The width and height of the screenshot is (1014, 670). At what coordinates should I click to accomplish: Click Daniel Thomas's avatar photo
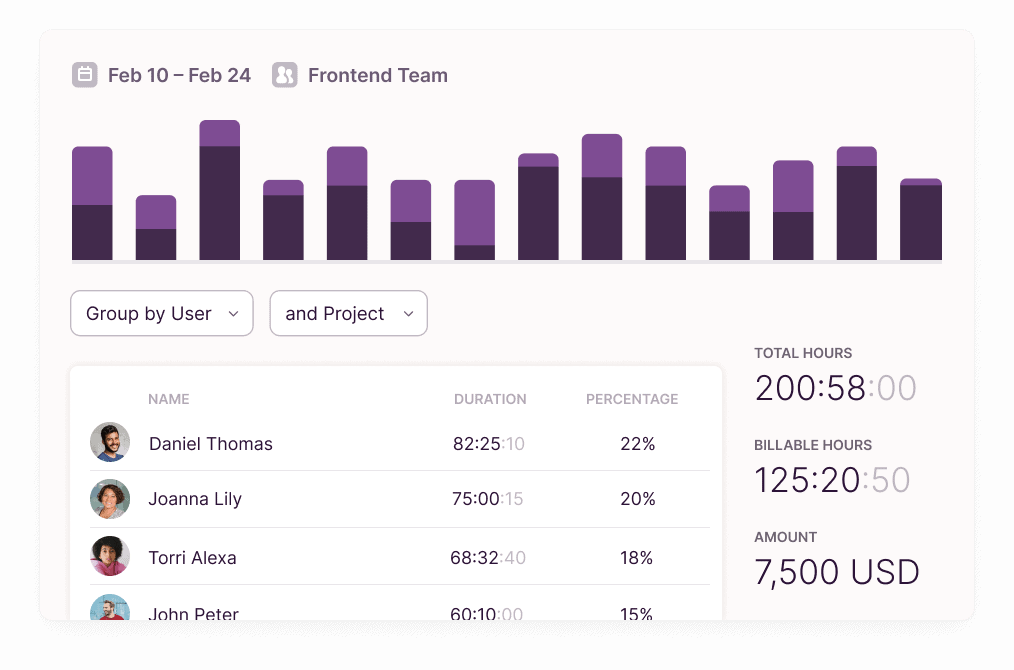click(x=110, y=442)
